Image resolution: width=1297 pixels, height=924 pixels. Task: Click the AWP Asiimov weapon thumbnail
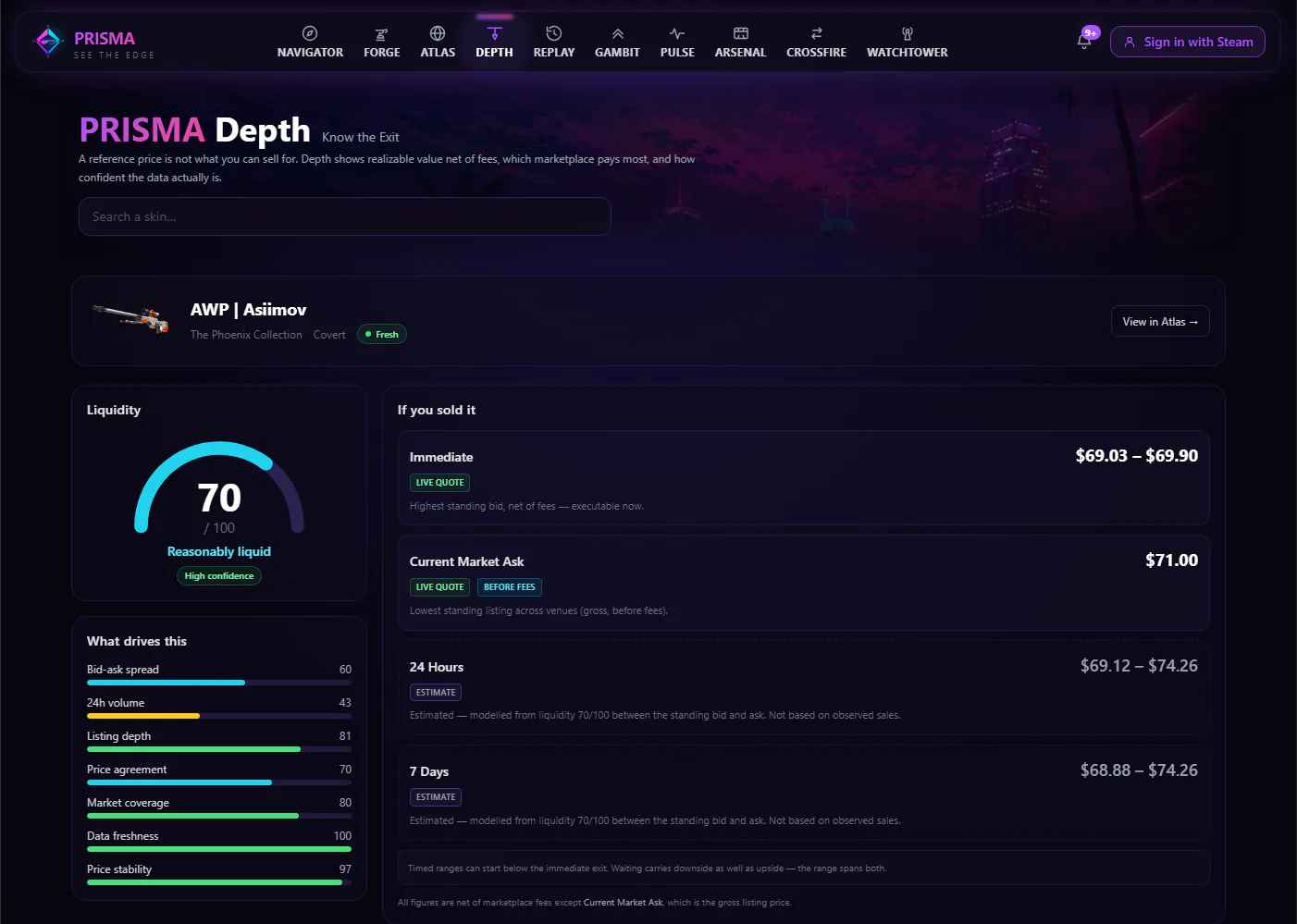[130, 319]
